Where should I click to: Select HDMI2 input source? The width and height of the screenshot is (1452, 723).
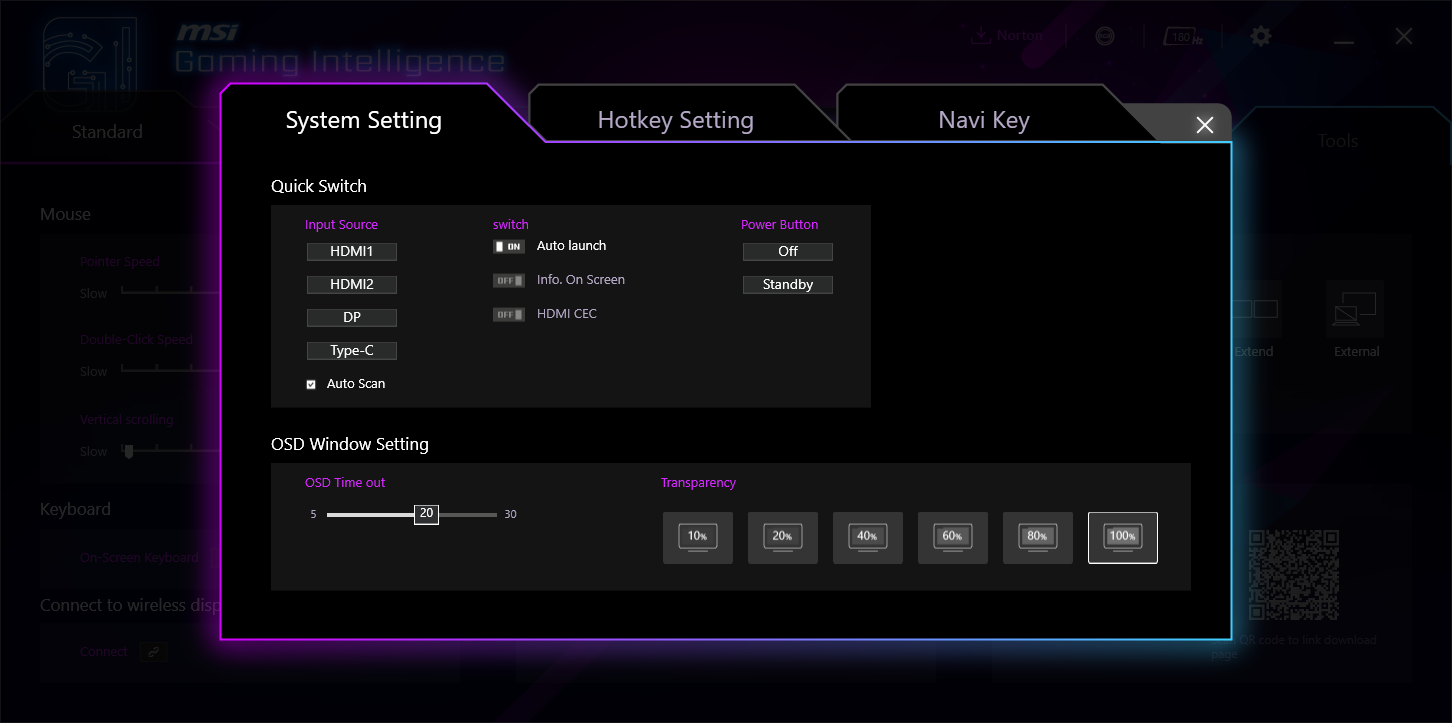tap(352, 285)
